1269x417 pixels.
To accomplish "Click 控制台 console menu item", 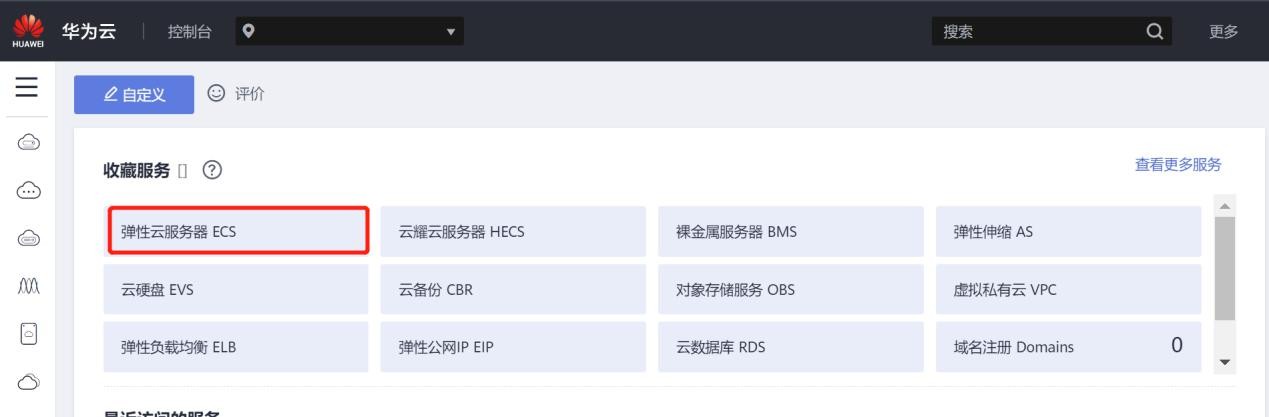I will tap(189, 31).
